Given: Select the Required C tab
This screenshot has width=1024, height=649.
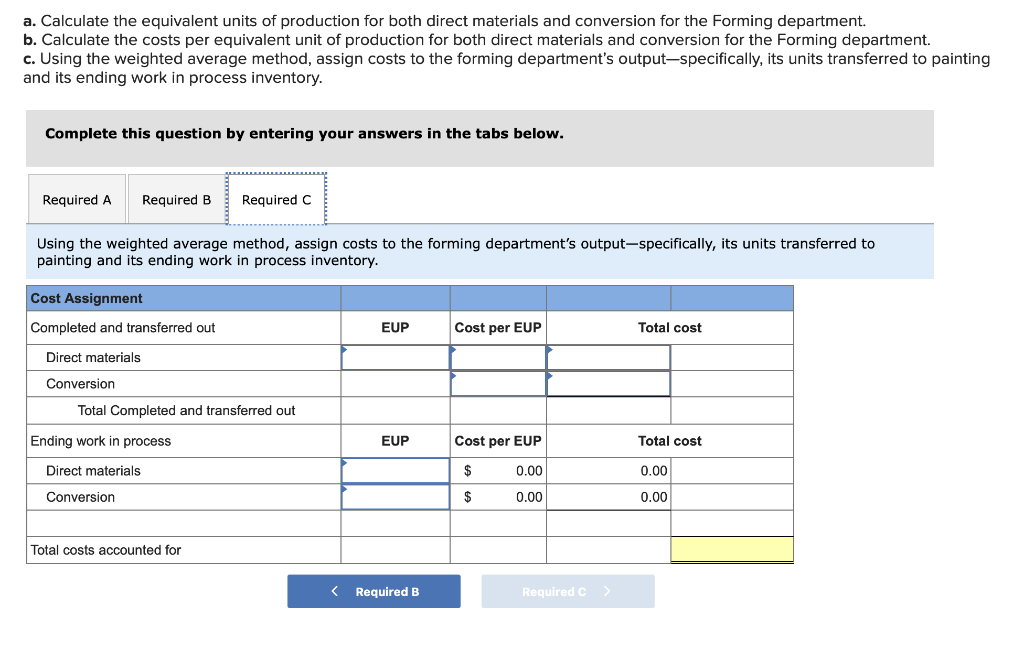Looking at the screenshot, I should tap(276, 198).
